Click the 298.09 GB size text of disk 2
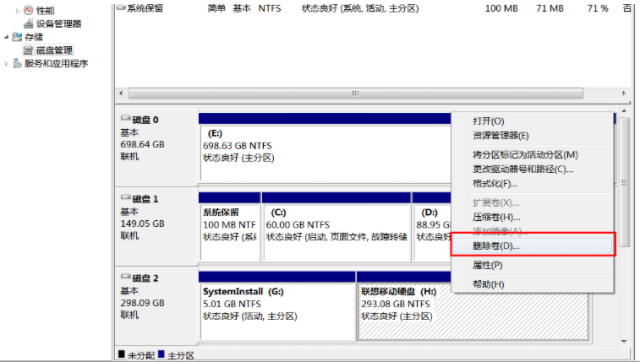The width and height of the screenshot is (641, 362). point(142,303)
